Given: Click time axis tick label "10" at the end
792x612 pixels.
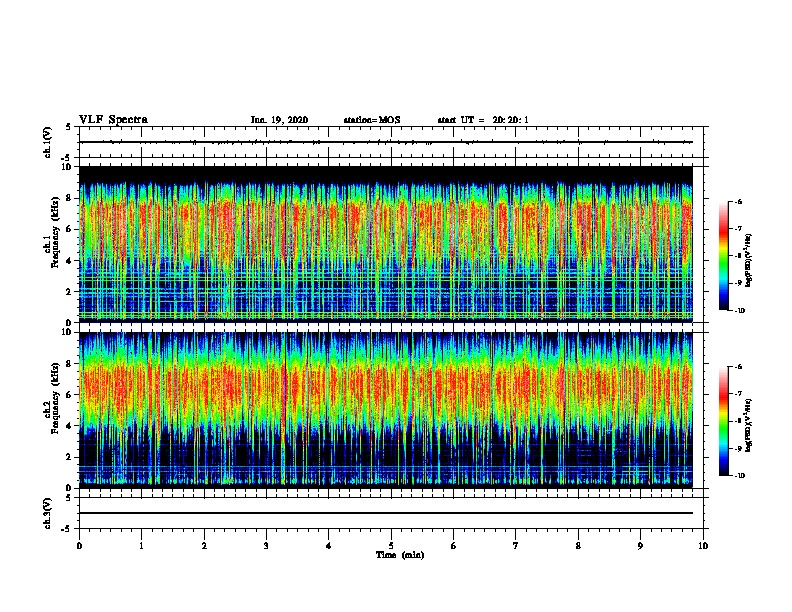Looking at the screenshot, I should pyautogui.click(x=703, y=546).
